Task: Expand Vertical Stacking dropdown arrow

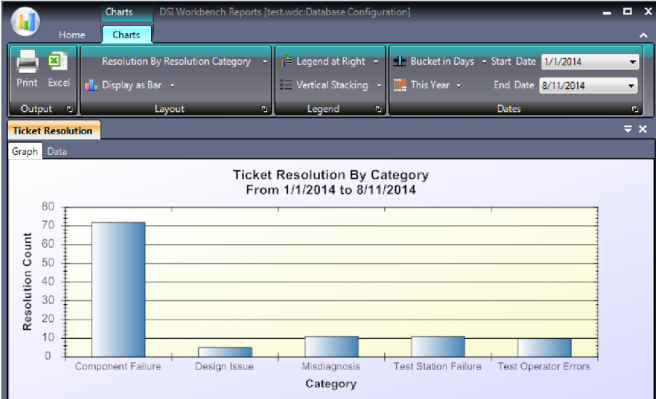Action: point(379,86)
